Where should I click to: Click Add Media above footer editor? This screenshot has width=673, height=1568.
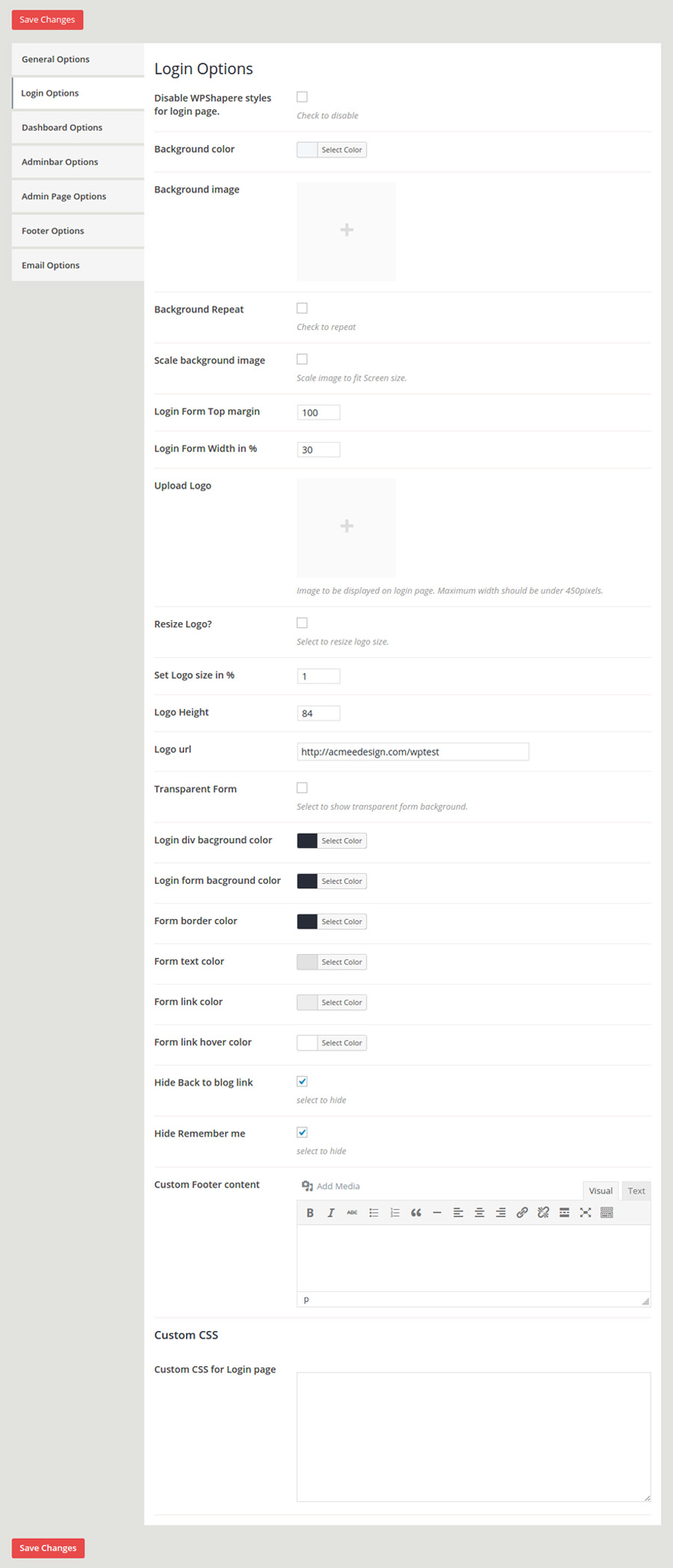[331, 1186]
